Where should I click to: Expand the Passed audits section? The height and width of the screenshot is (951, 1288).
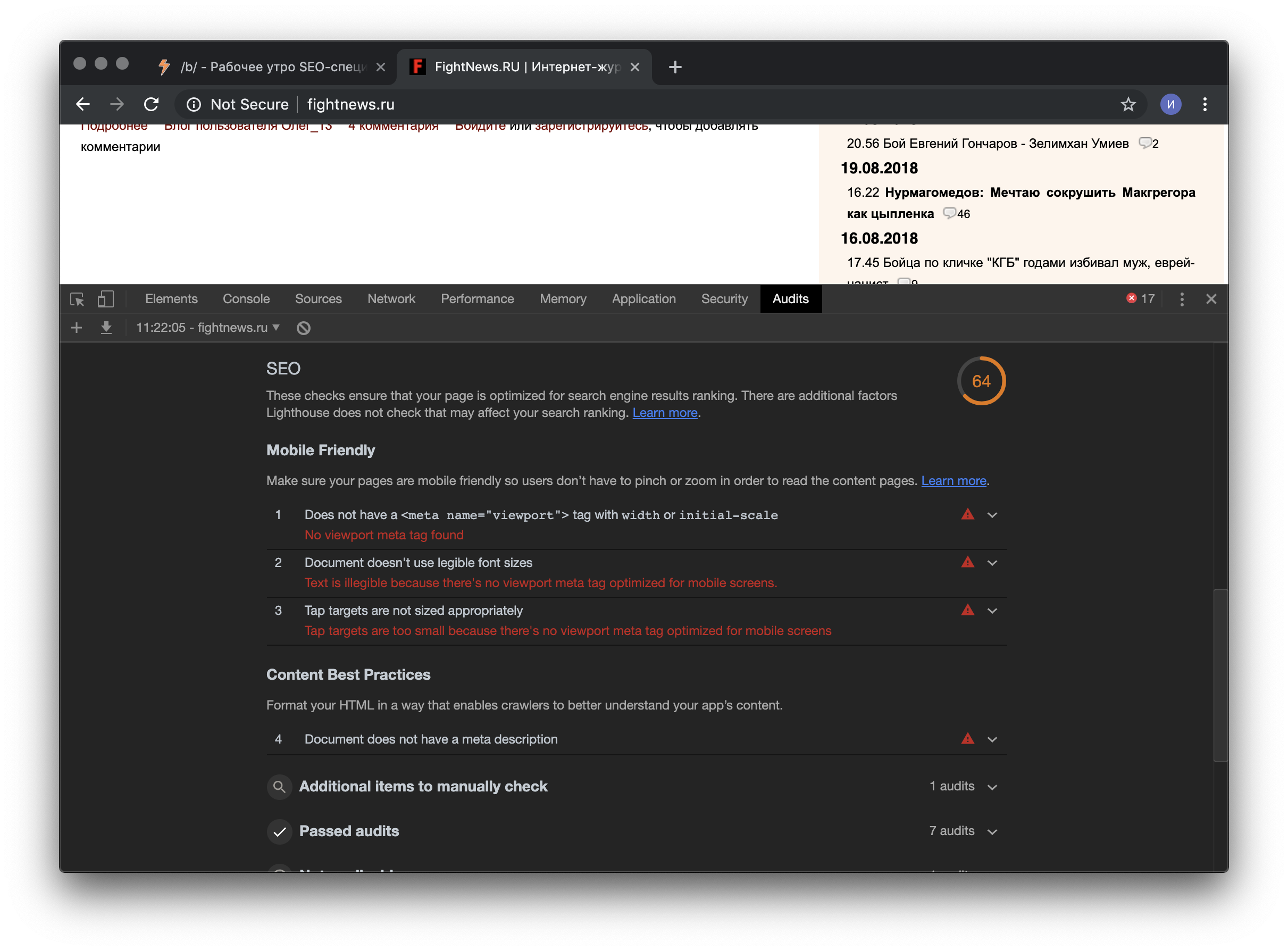coord(992,832)
